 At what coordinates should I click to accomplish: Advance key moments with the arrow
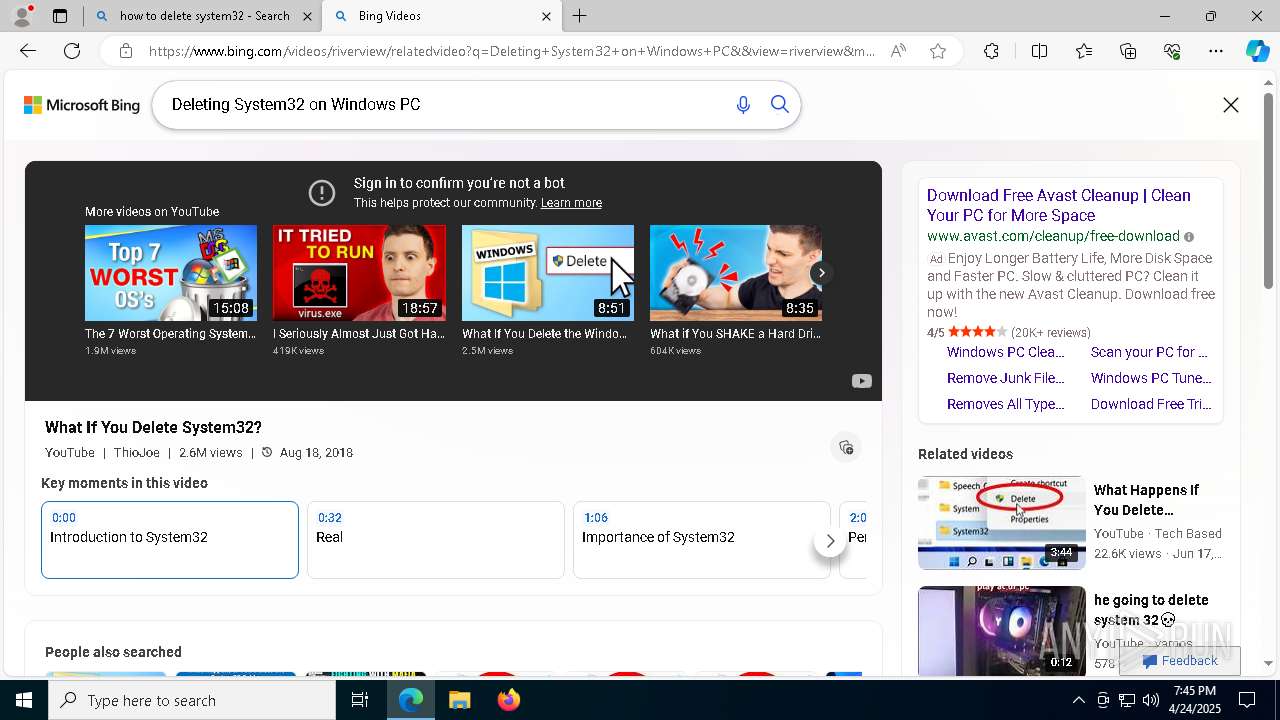tap(830, 541)
